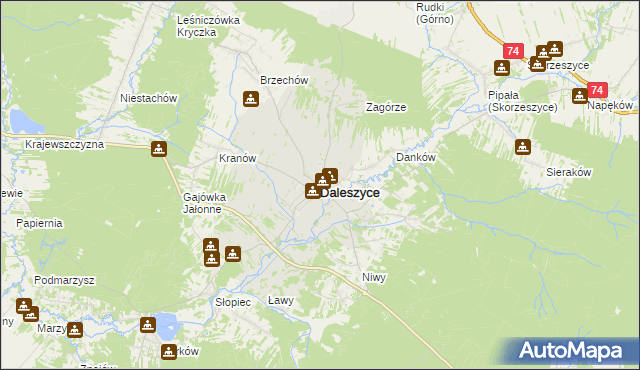Open the AutoMapa logo link
This screenshot has width=640, height=370.
pyautogui.click(x=570, y=351)
